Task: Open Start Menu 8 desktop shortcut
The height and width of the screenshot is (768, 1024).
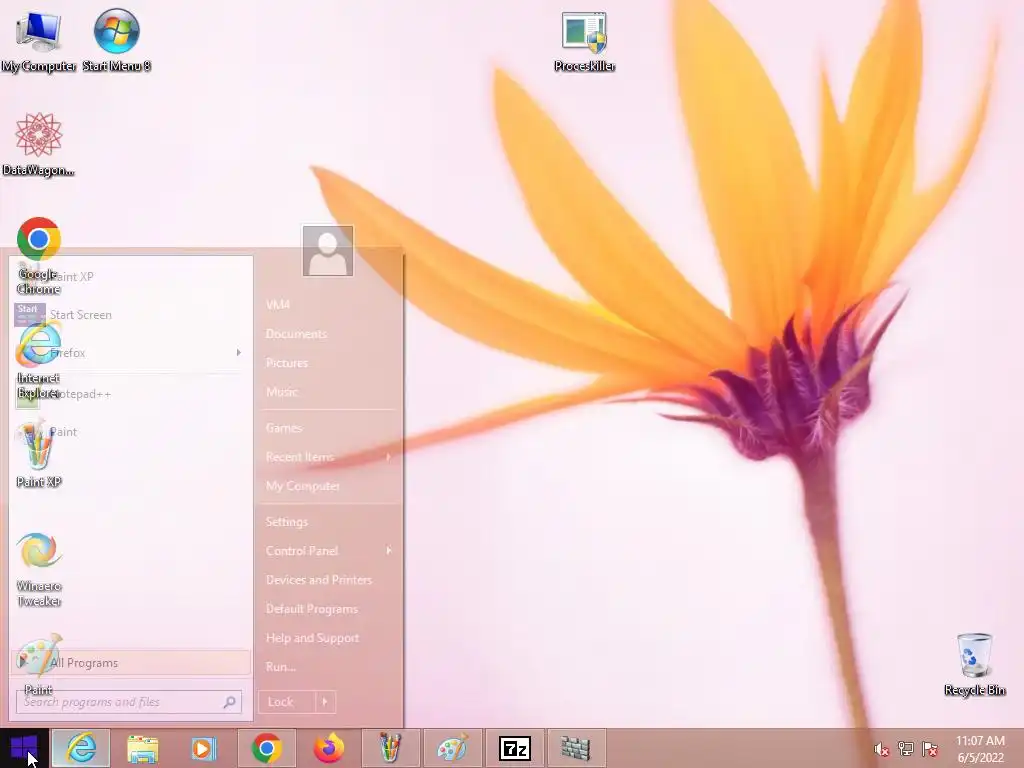Action: click(x=116, y=40)
